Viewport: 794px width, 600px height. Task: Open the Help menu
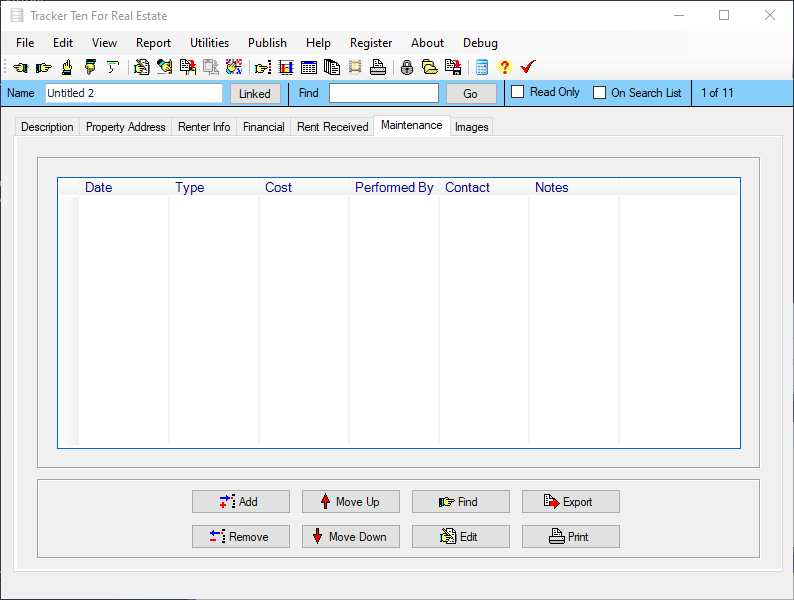click(x=318, y=43)
